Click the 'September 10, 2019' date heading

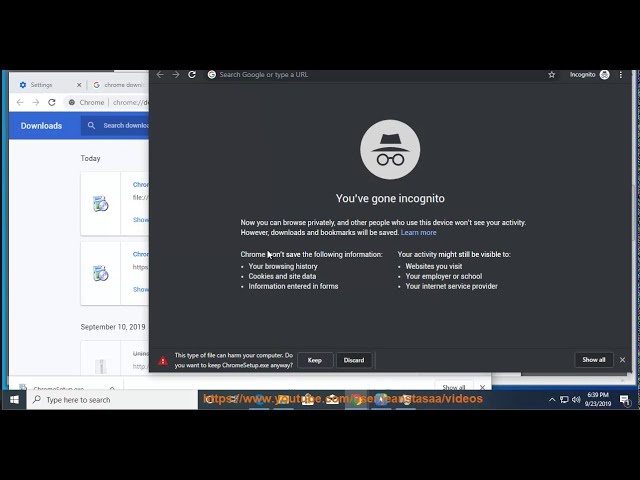[113, 327]
